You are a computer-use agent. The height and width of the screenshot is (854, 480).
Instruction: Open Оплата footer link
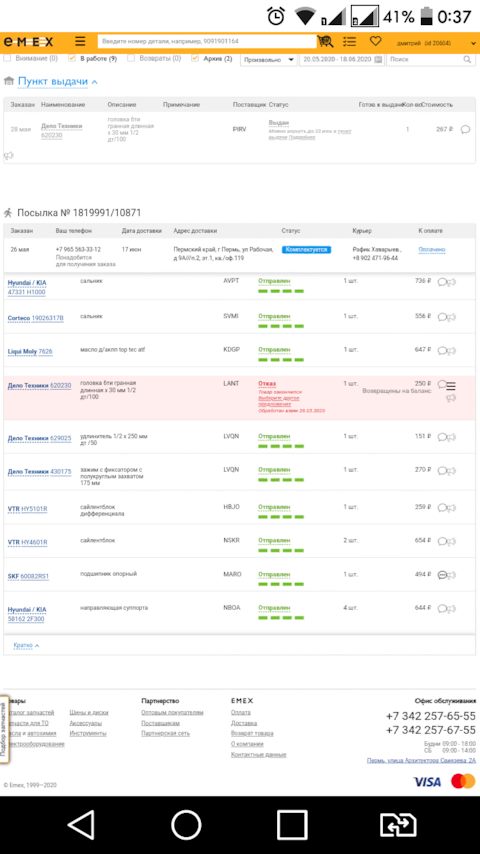pos(241,712)
